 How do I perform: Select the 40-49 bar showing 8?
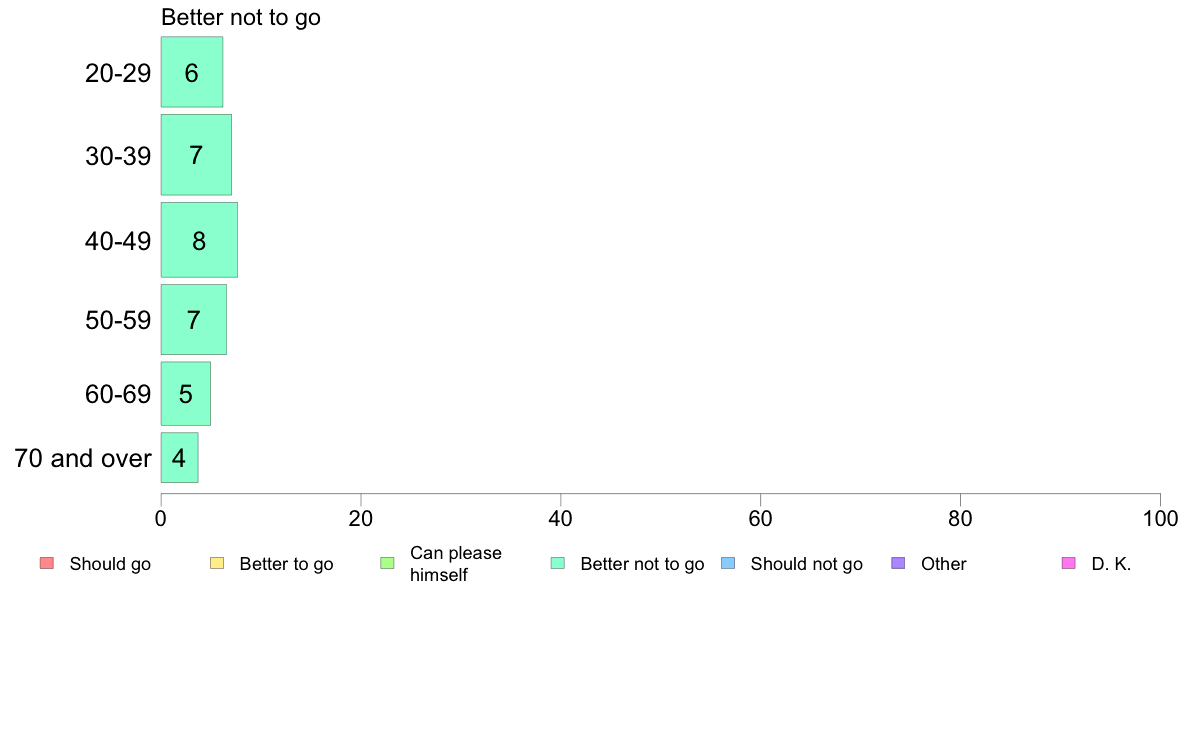click(x=199, y=240)
